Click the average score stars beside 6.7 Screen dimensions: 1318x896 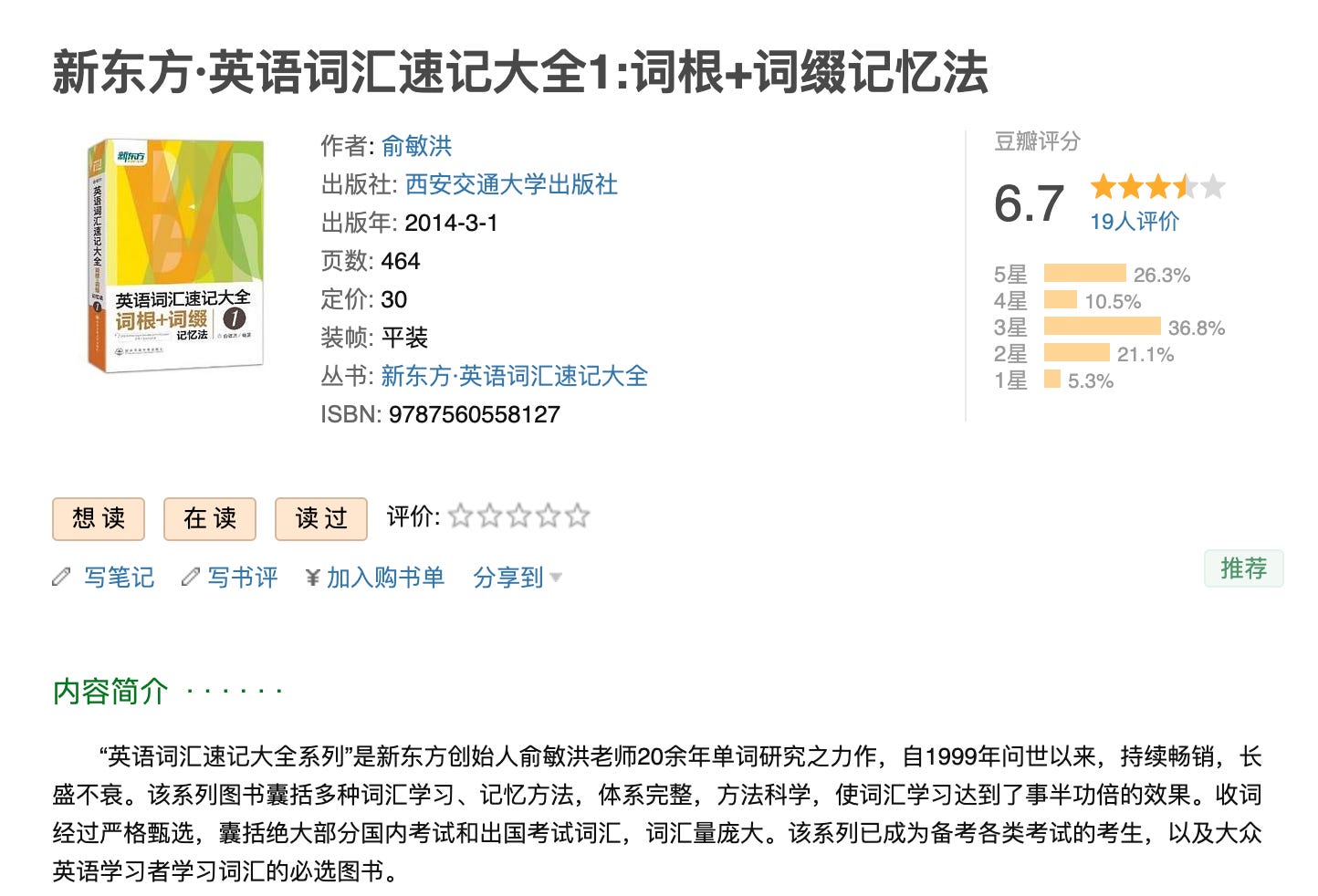point(1157,187)
